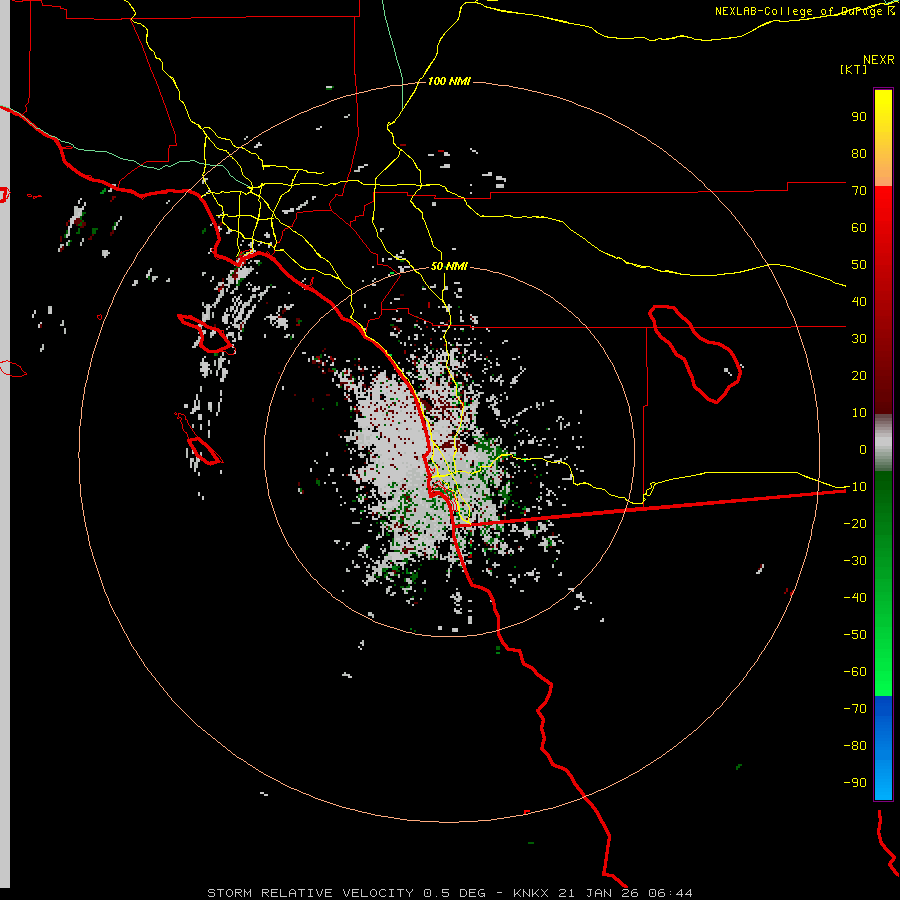This screenshot has width=900, height=900.
Task: Click the "-40" scale value
Action: [855, 598]
